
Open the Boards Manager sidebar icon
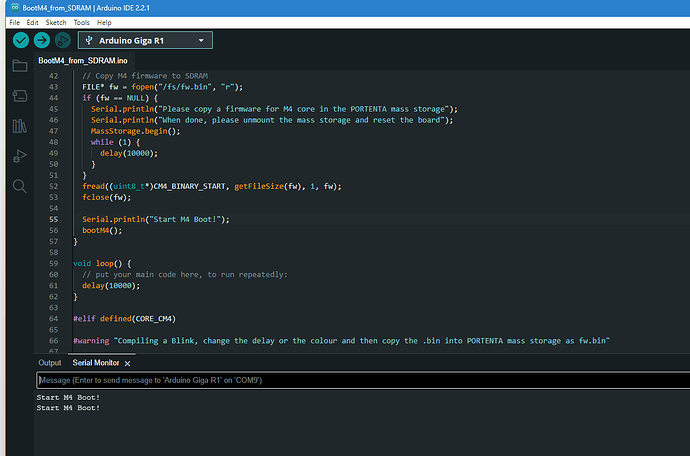coord(19,96)
